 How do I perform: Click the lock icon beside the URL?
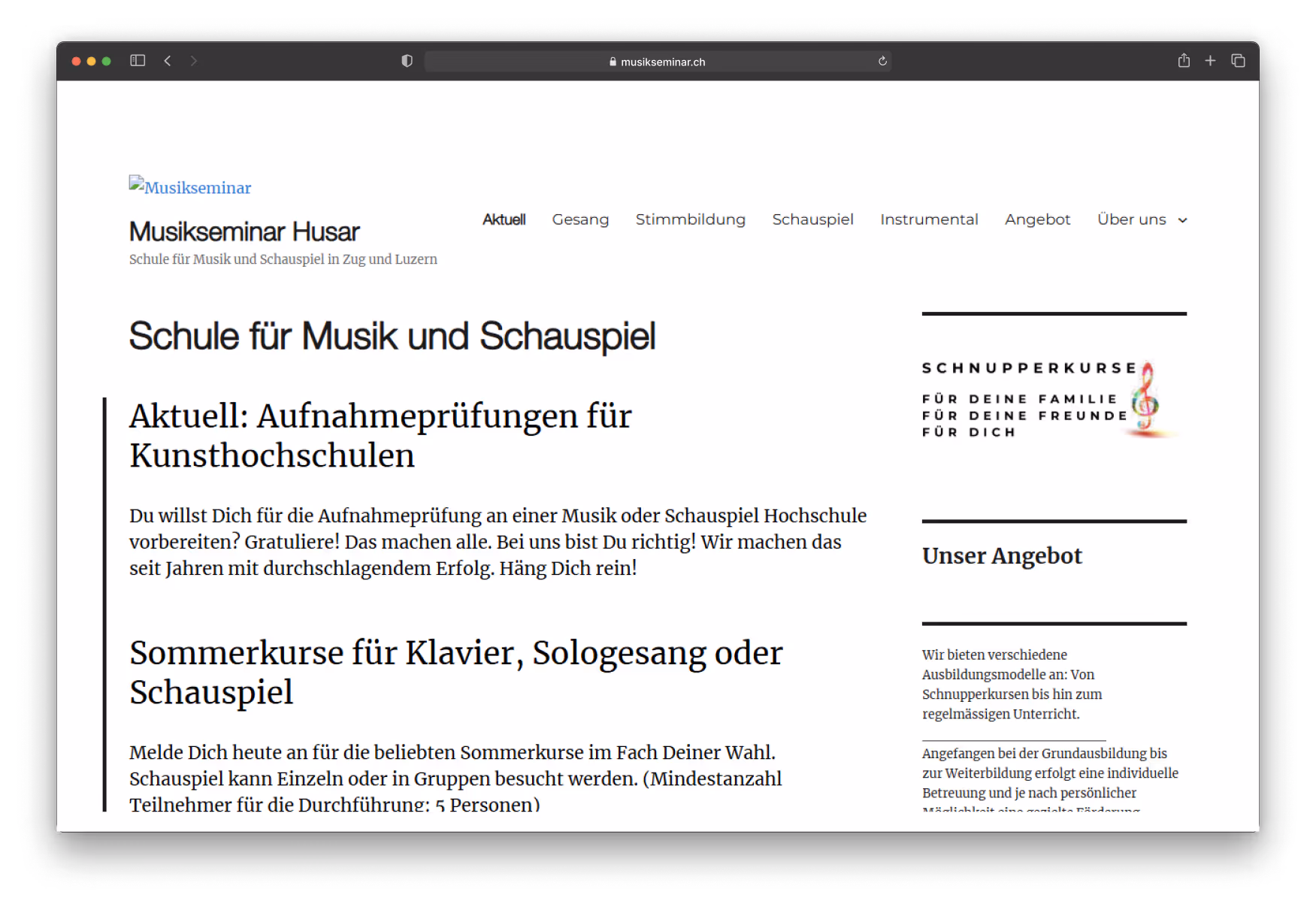click(x=613, y=62)
